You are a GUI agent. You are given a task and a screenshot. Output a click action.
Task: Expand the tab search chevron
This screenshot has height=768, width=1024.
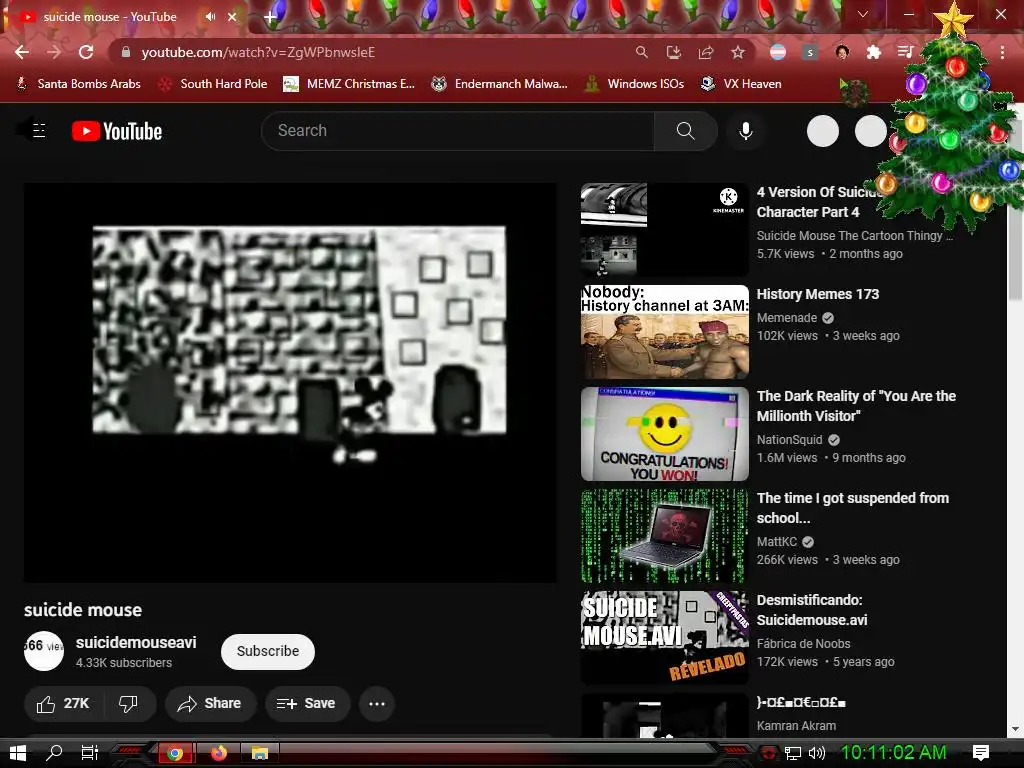(x=863, y=14)
